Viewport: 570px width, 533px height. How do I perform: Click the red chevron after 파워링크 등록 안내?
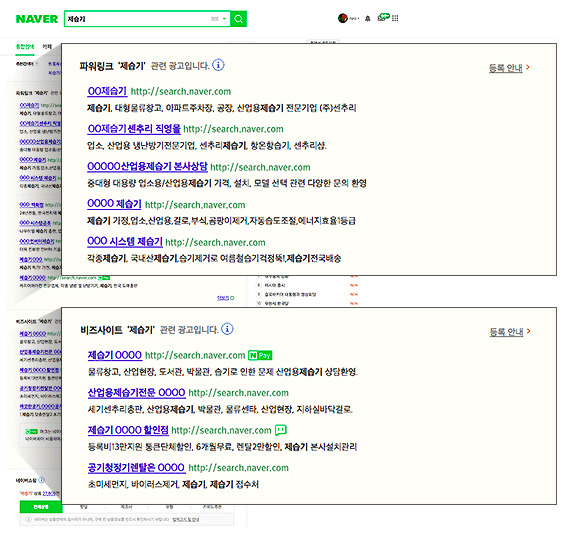pos(528,67)
